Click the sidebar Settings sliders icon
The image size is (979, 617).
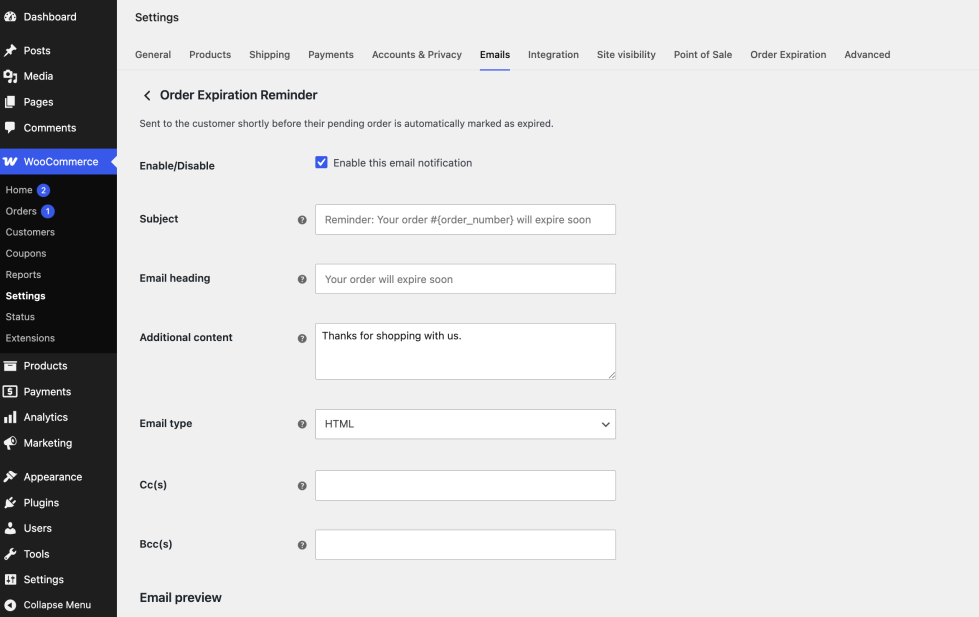pos(10,580)
